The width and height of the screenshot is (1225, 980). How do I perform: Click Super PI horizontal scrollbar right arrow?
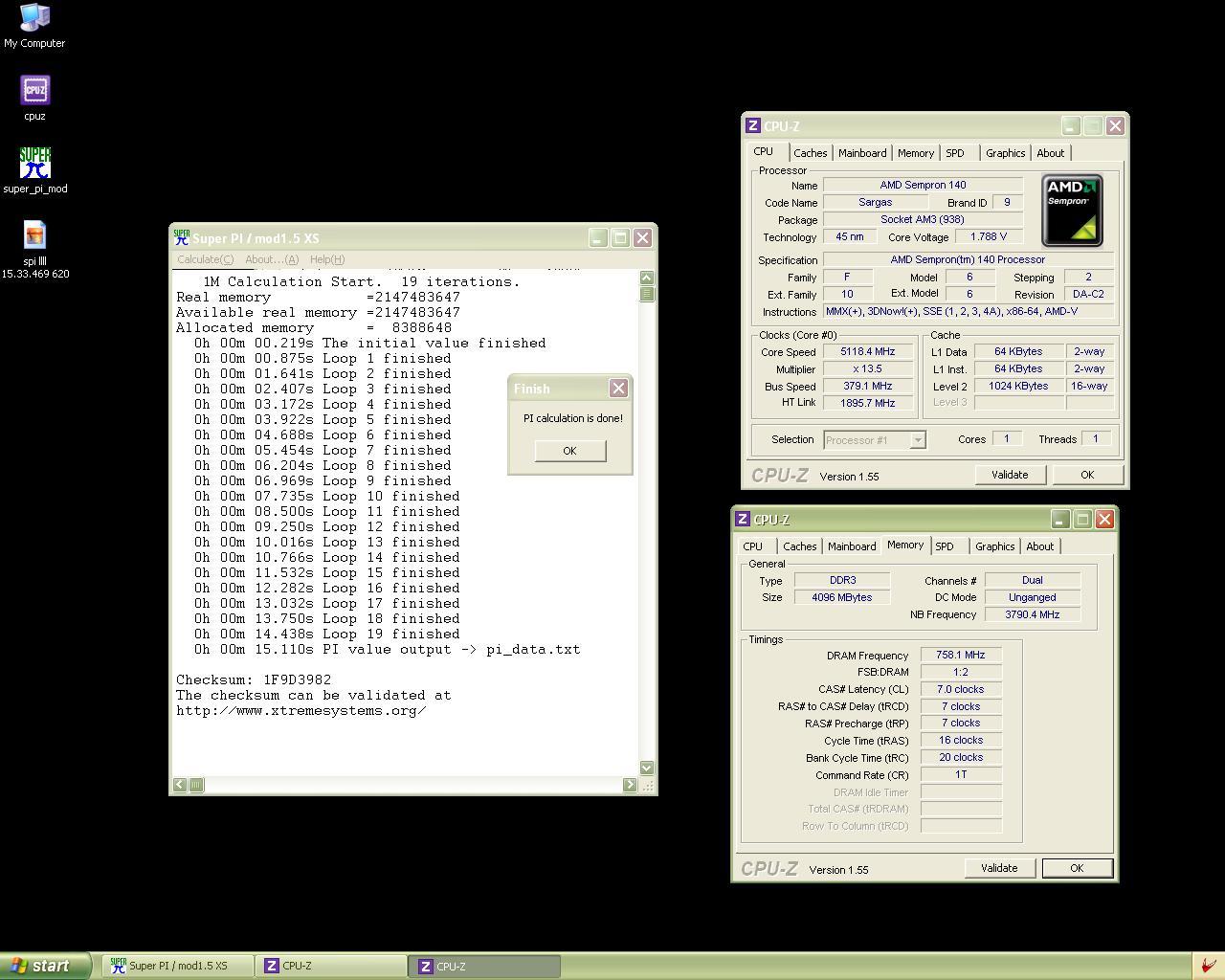pos(630,785)
